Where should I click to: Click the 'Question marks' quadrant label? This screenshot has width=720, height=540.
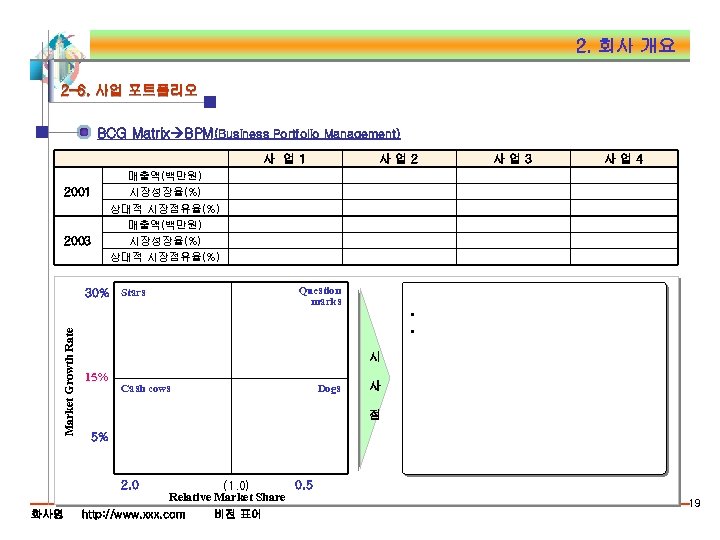point(321,296)
